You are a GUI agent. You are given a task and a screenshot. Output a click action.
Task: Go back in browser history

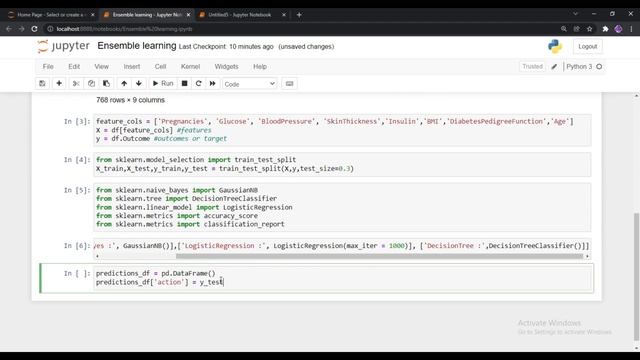(9, 29)
